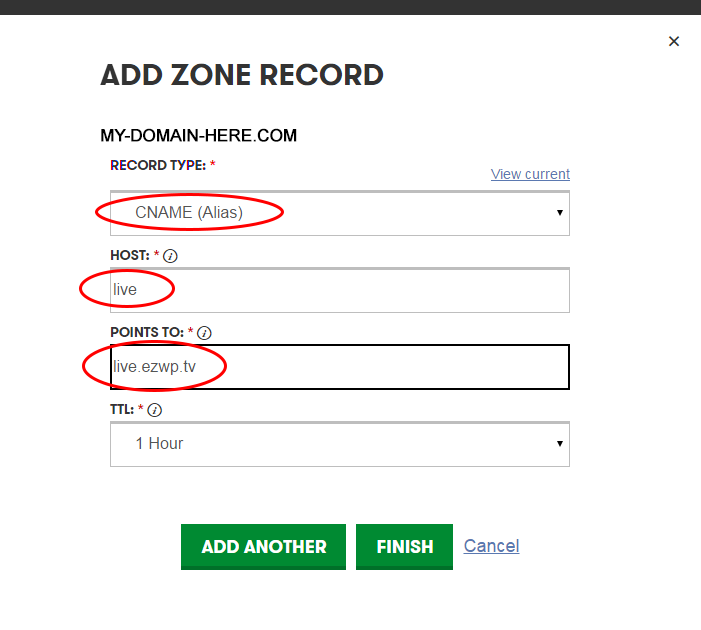Click the TTL field label
The image size is (701, 630).
122,409
